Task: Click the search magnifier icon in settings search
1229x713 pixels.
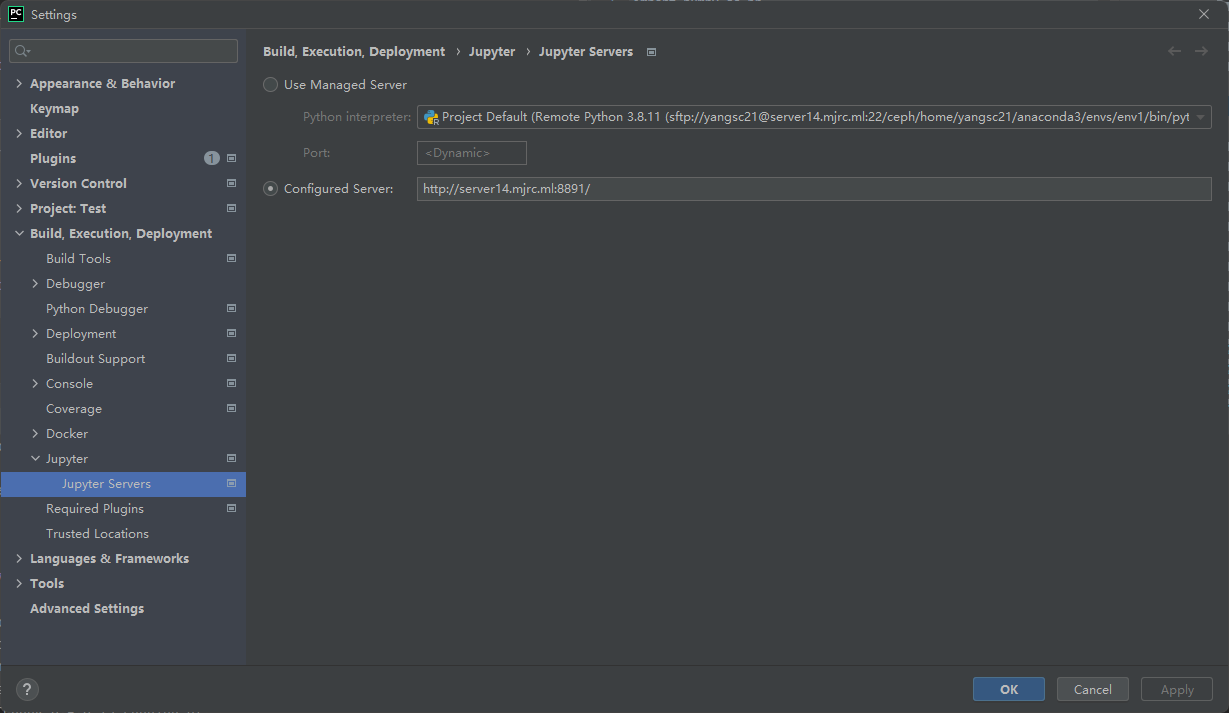Action: (x=22, y=51)
